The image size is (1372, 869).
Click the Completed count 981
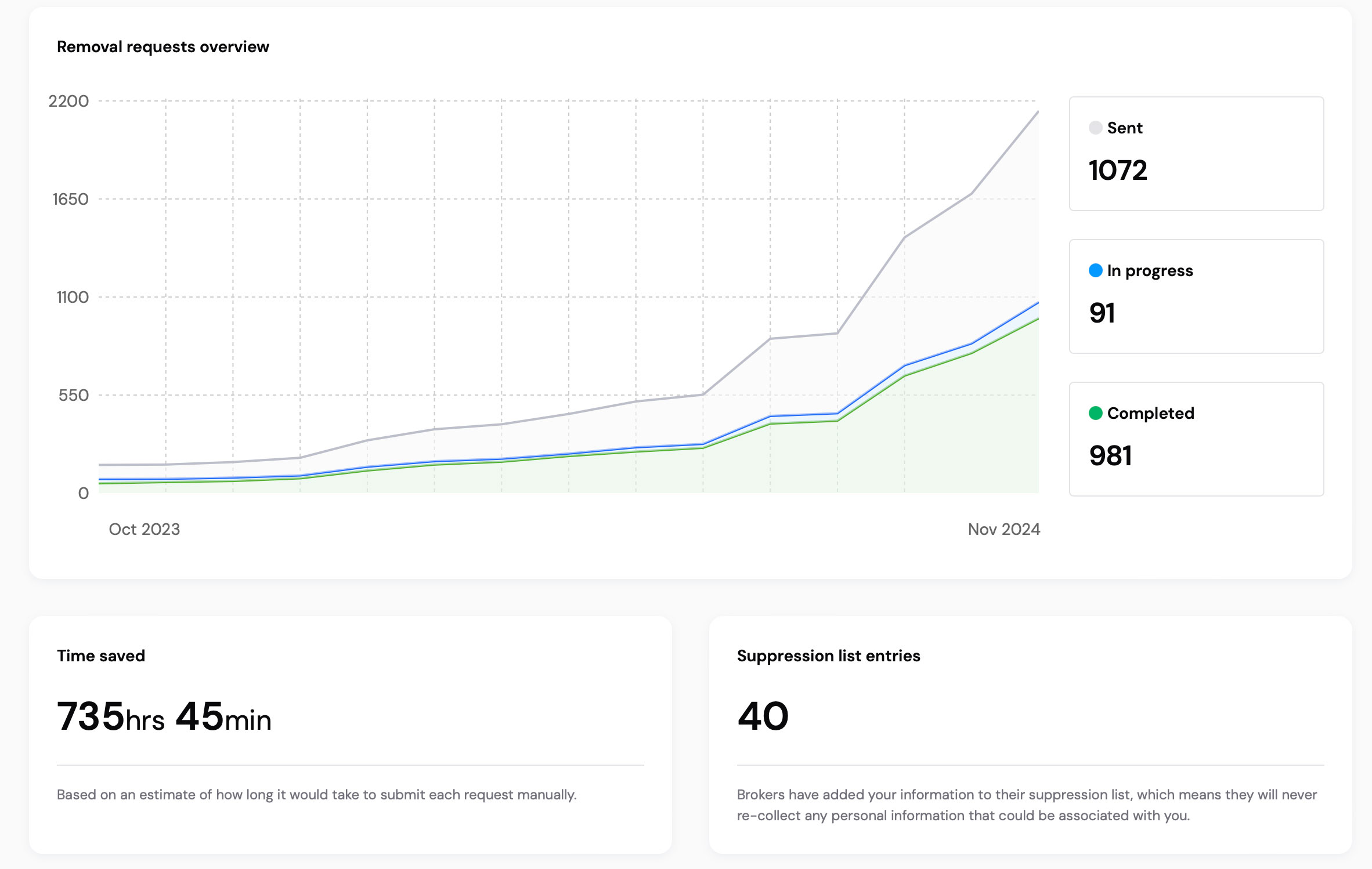(1111, 456)
